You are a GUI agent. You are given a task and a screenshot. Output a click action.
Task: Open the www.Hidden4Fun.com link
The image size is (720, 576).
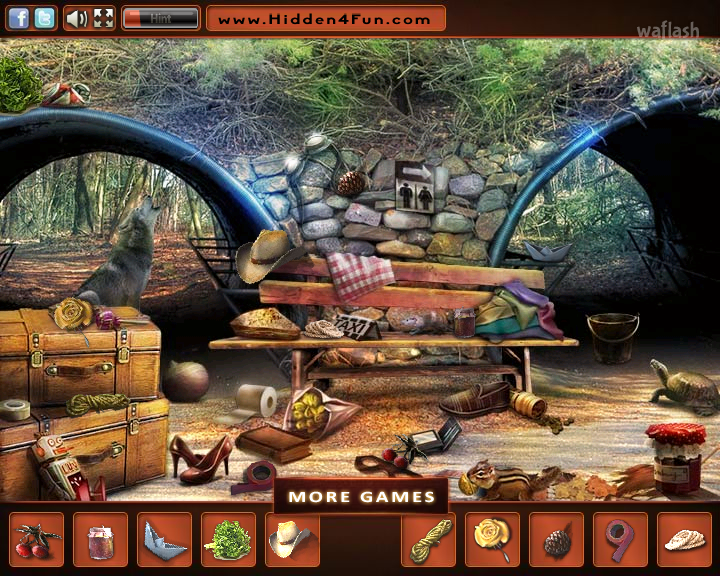click(x=326, y=19)
